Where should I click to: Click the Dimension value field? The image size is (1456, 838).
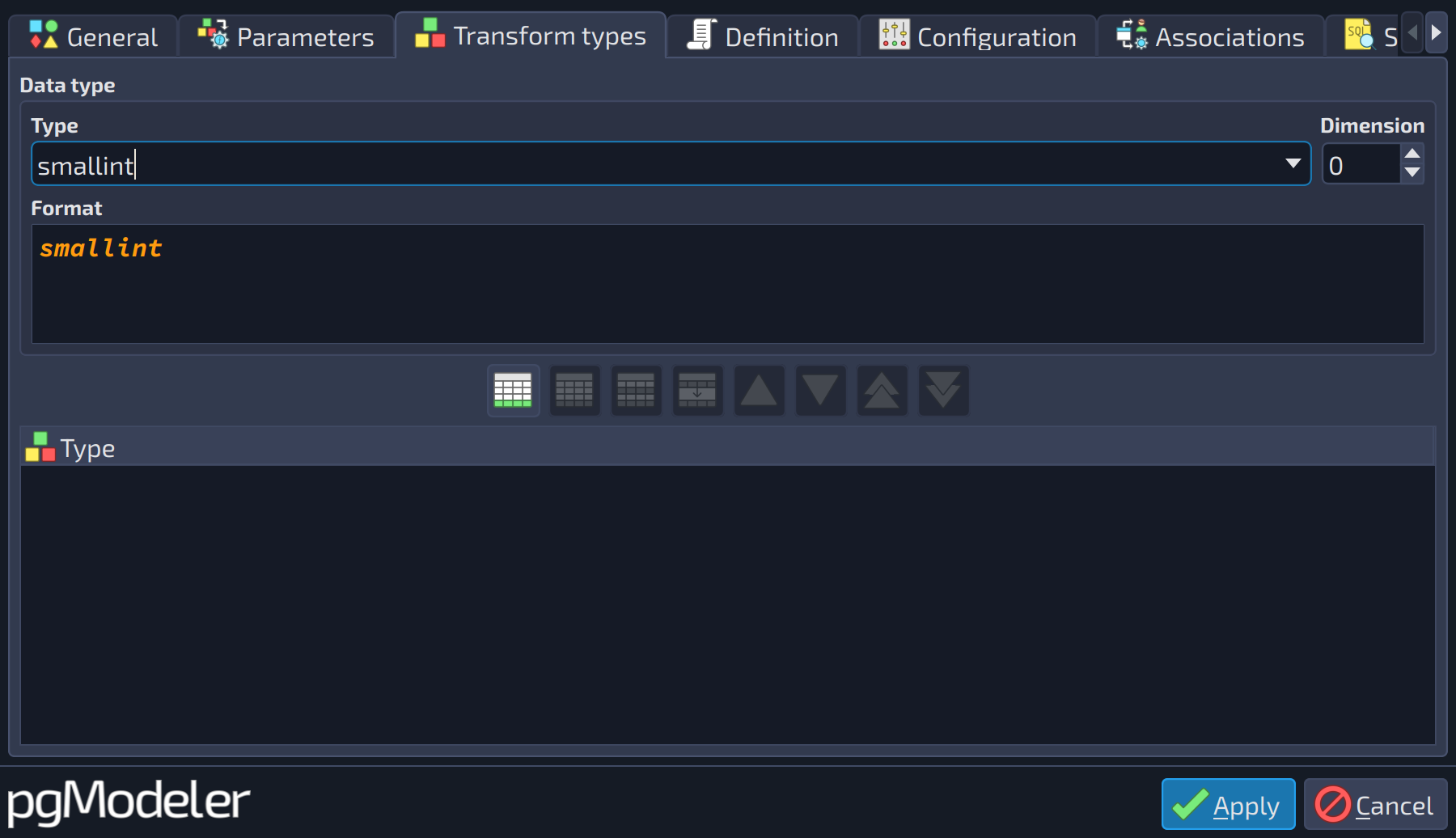[1362, 164]
